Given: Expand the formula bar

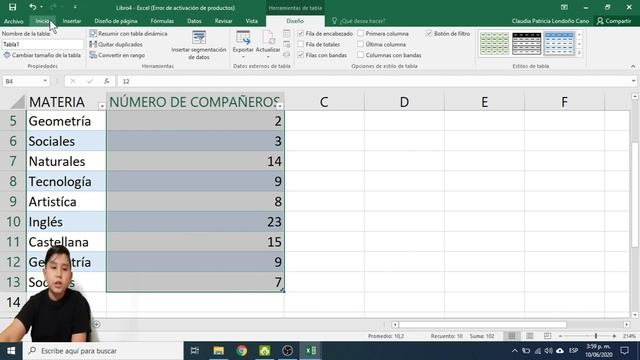Looking at the screenshot, I should point(633,81).
